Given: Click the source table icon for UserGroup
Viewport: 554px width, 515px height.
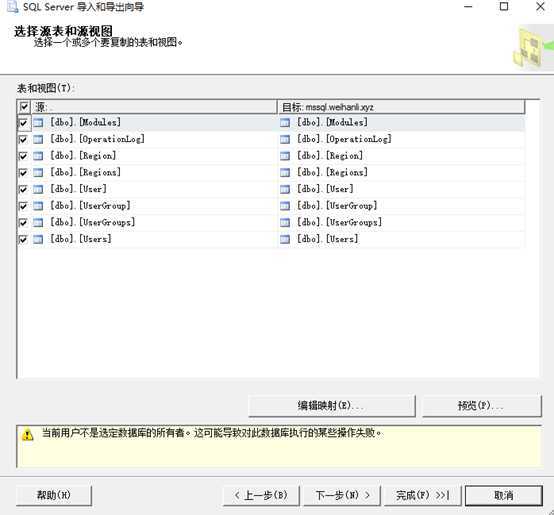Looking at the screenshot, I should (x=38, y=206).
